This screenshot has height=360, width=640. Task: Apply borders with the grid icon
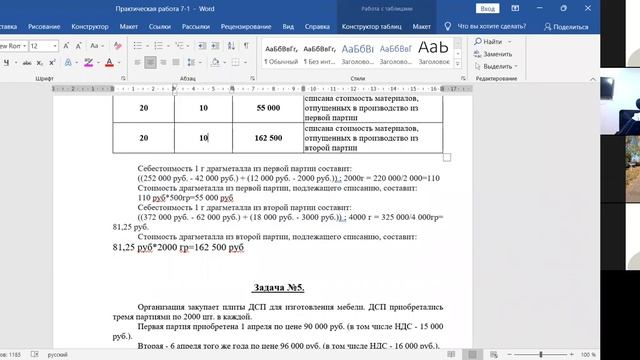(x=236, y=62)
